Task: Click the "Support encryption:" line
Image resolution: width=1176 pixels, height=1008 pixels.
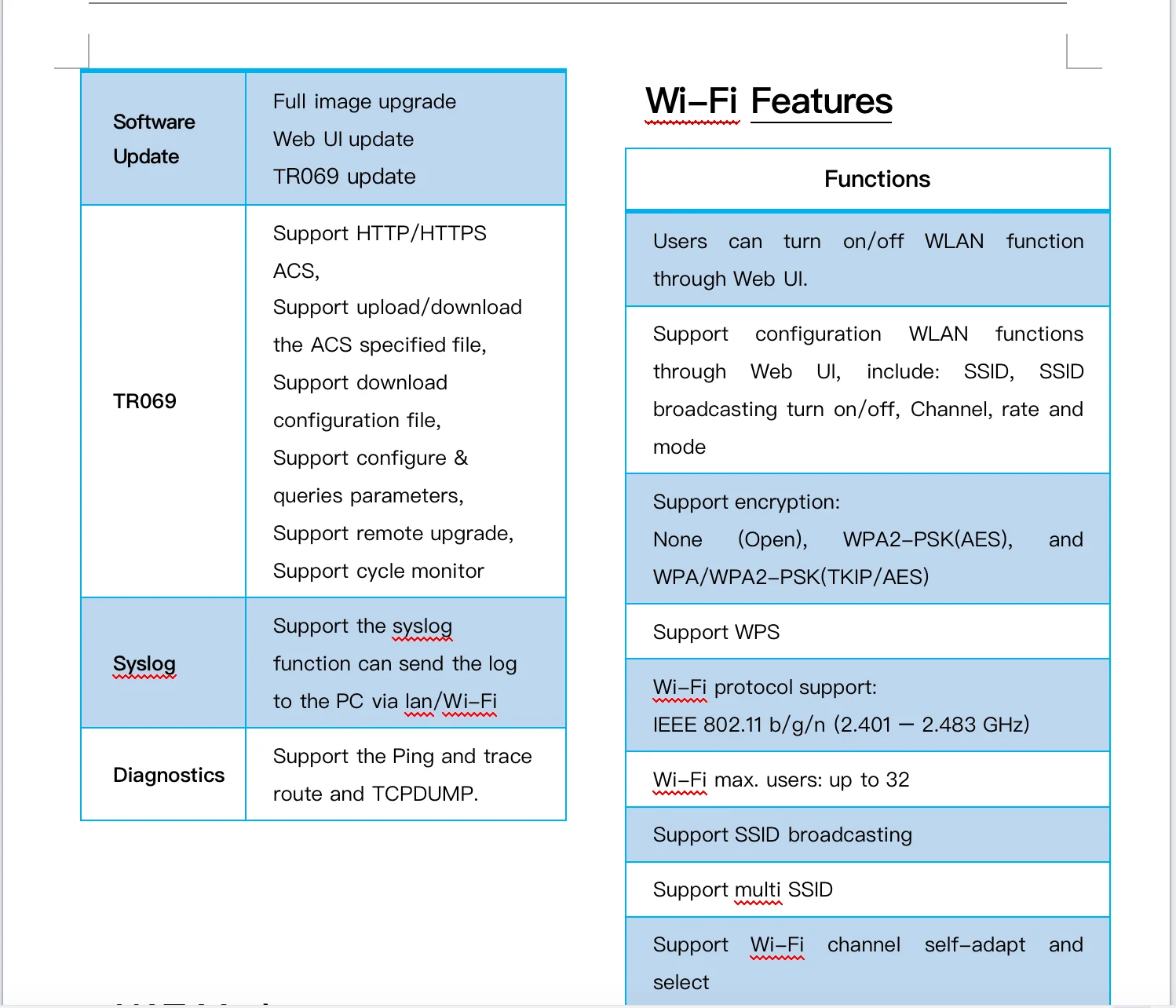Action: (747, 502)
